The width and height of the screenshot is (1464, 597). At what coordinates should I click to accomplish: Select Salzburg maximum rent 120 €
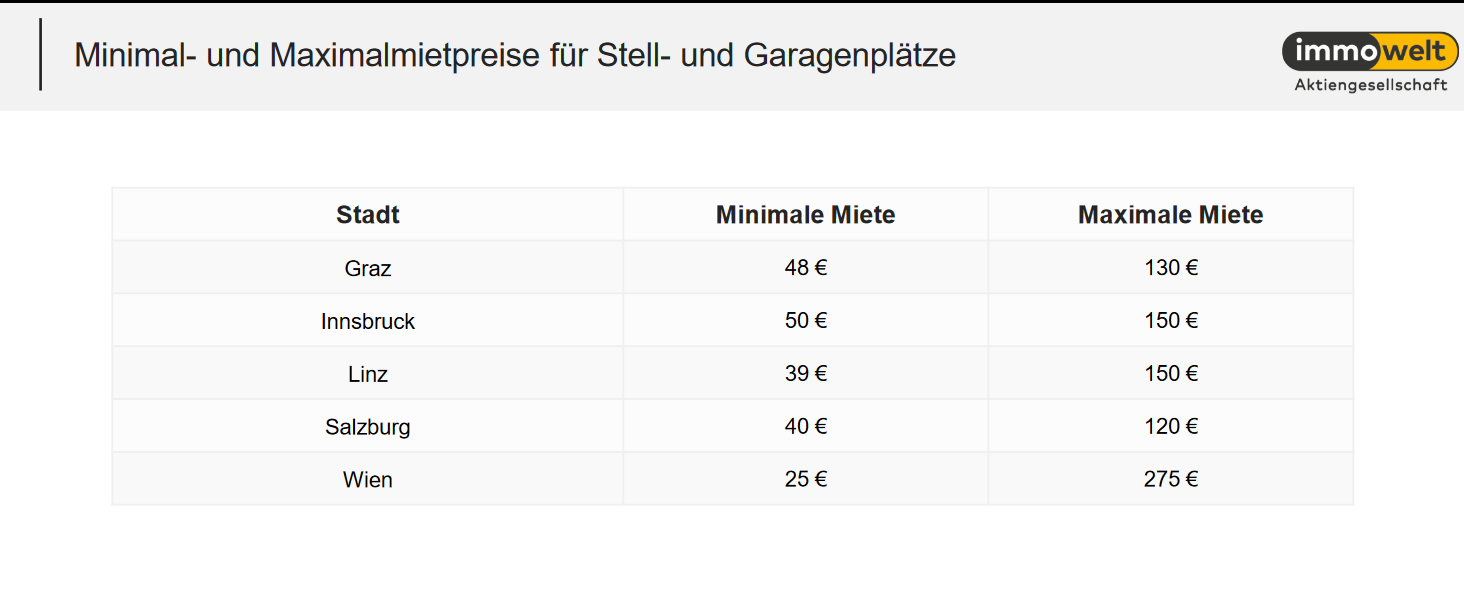coord(1171,427)
